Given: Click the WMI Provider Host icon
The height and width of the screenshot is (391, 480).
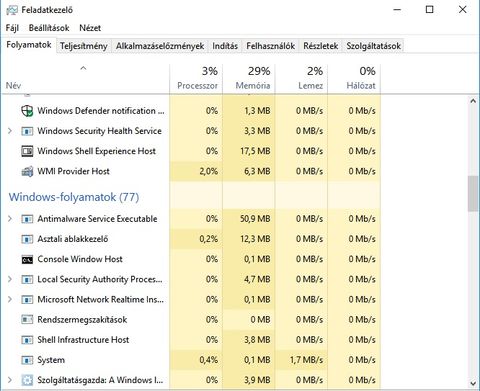Looking at the screenshot, I should click(27, 171).
